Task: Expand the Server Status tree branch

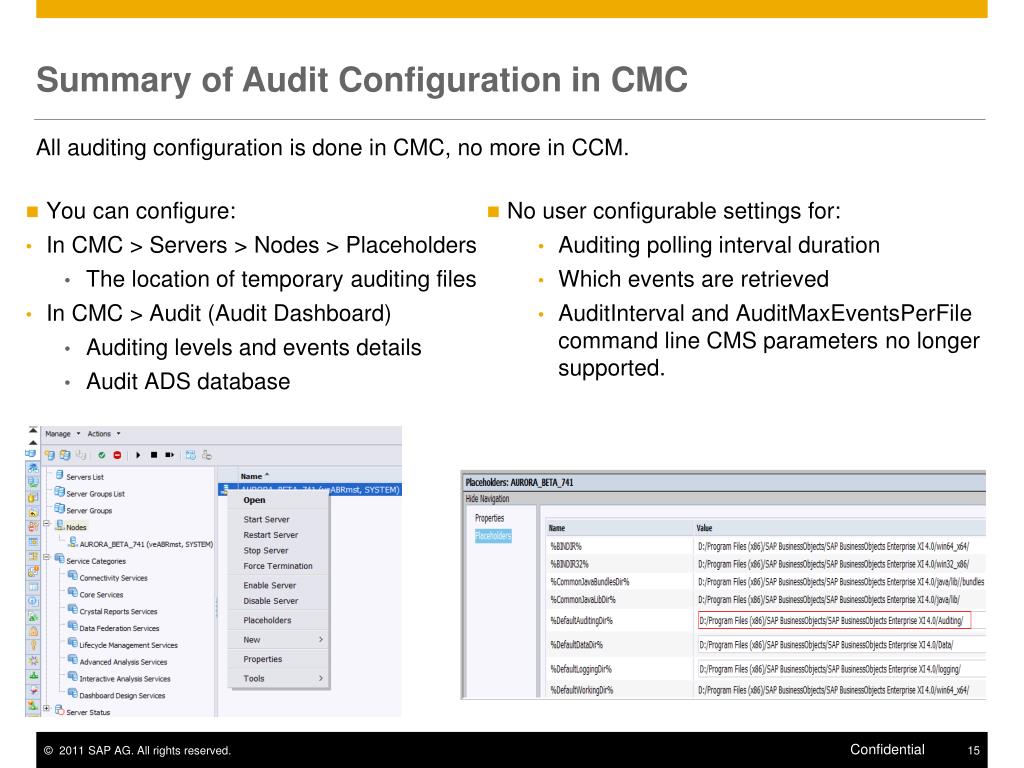Action: [x=46, y=709]
